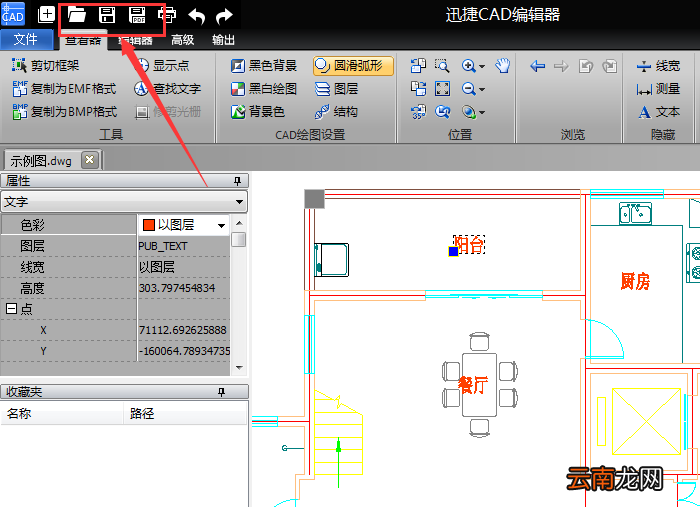This screenshot has width=700, height=507.
Task: Save the drawing with the floppy icon
Action: pyautogui.click(x=107, y=15)
